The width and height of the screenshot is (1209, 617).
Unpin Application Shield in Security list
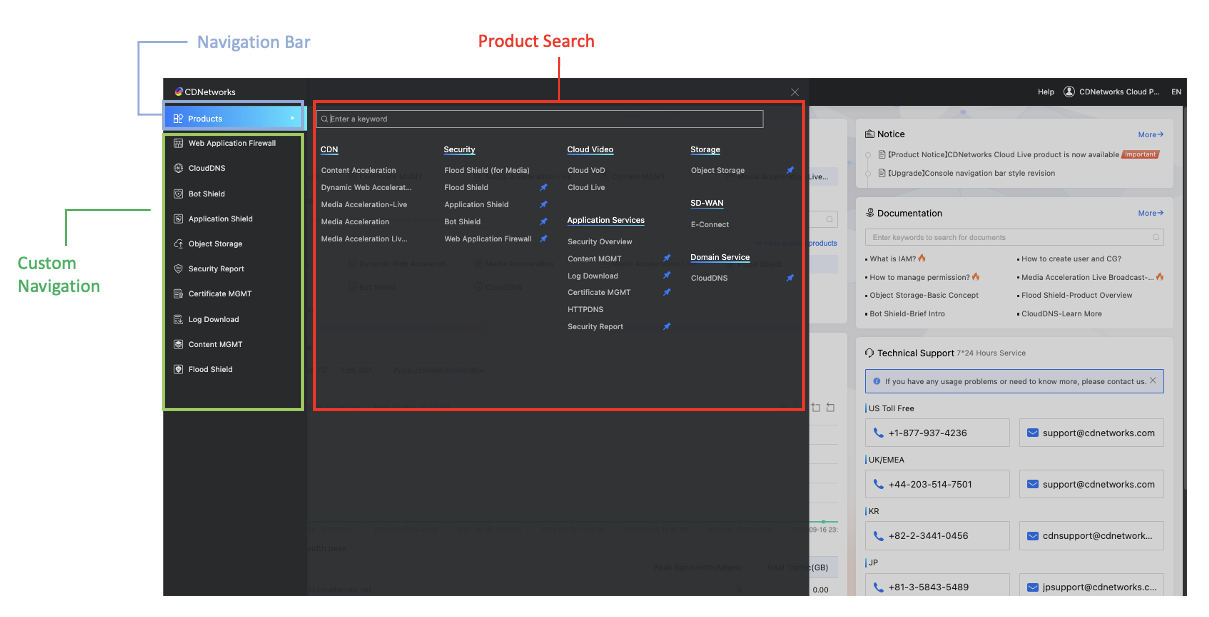543,204
